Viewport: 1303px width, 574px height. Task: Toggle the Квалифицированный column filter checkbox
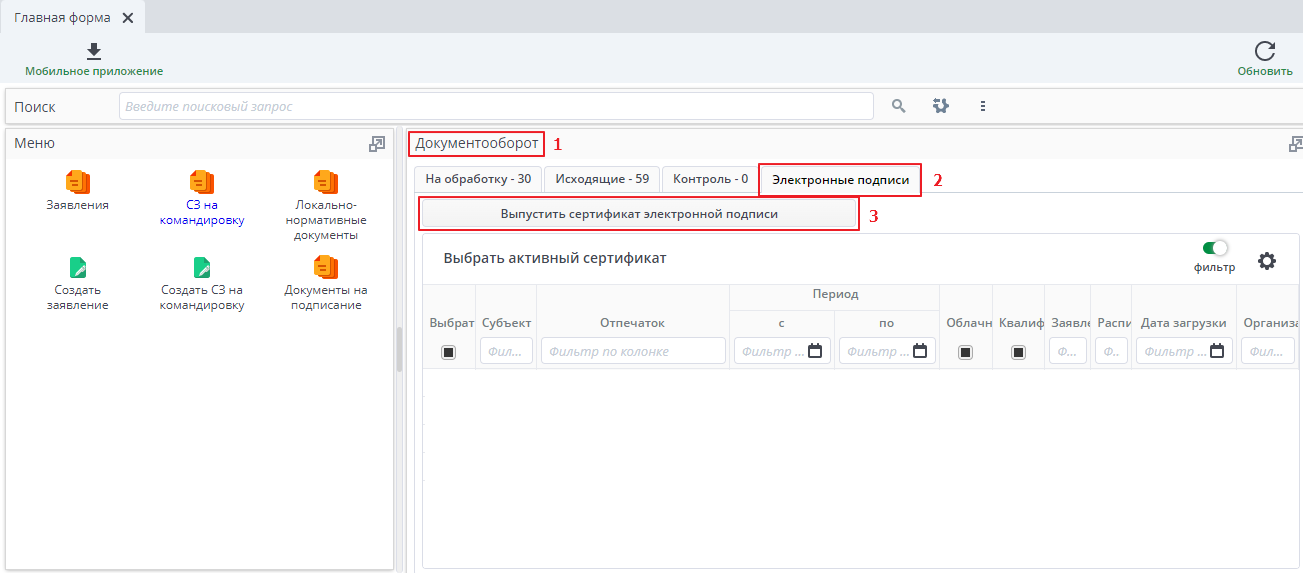(x=1018, y=352)
